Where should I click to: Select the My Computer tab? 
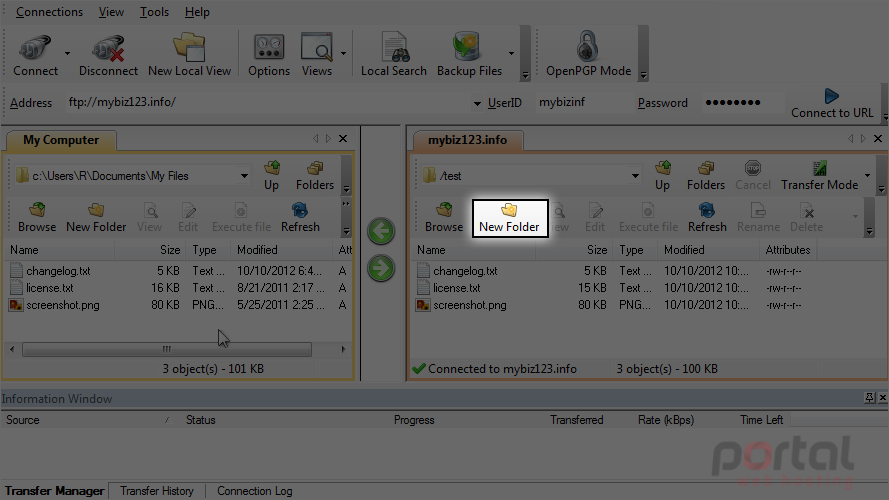click(x=61, y=140)
